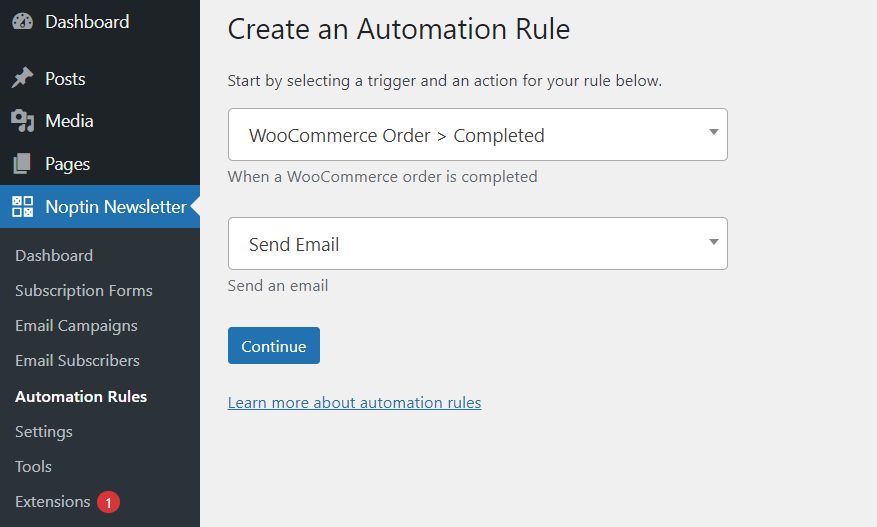The image size is (877, 527).
Task: Click the Pages icon in sidebar
Action: click(22, 163)
